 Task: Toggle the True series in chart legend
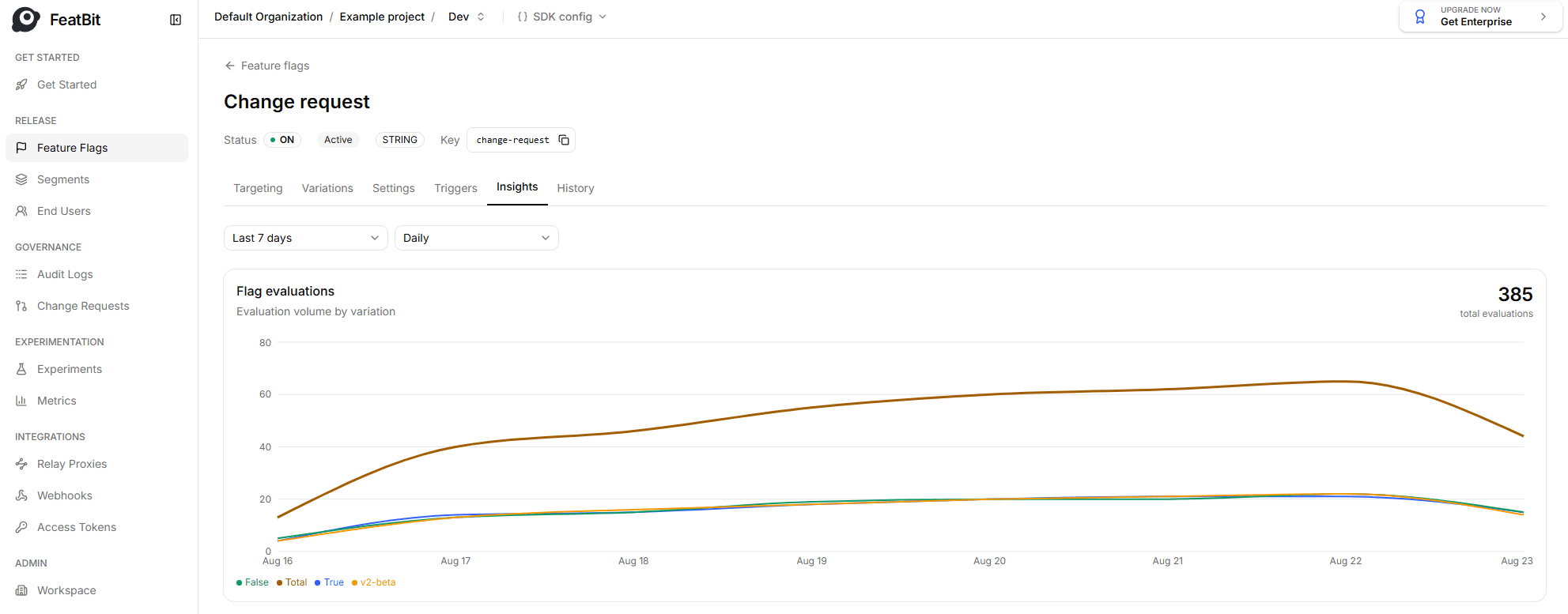point(329,582)
